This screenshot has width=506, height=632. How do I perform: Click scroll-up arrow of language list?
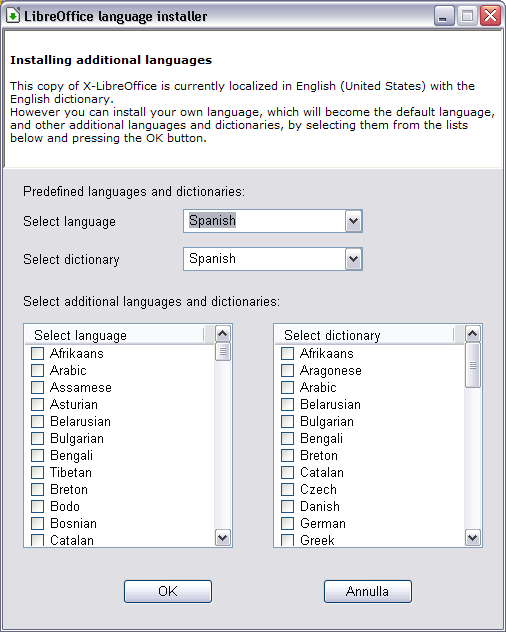coord(223,333)
